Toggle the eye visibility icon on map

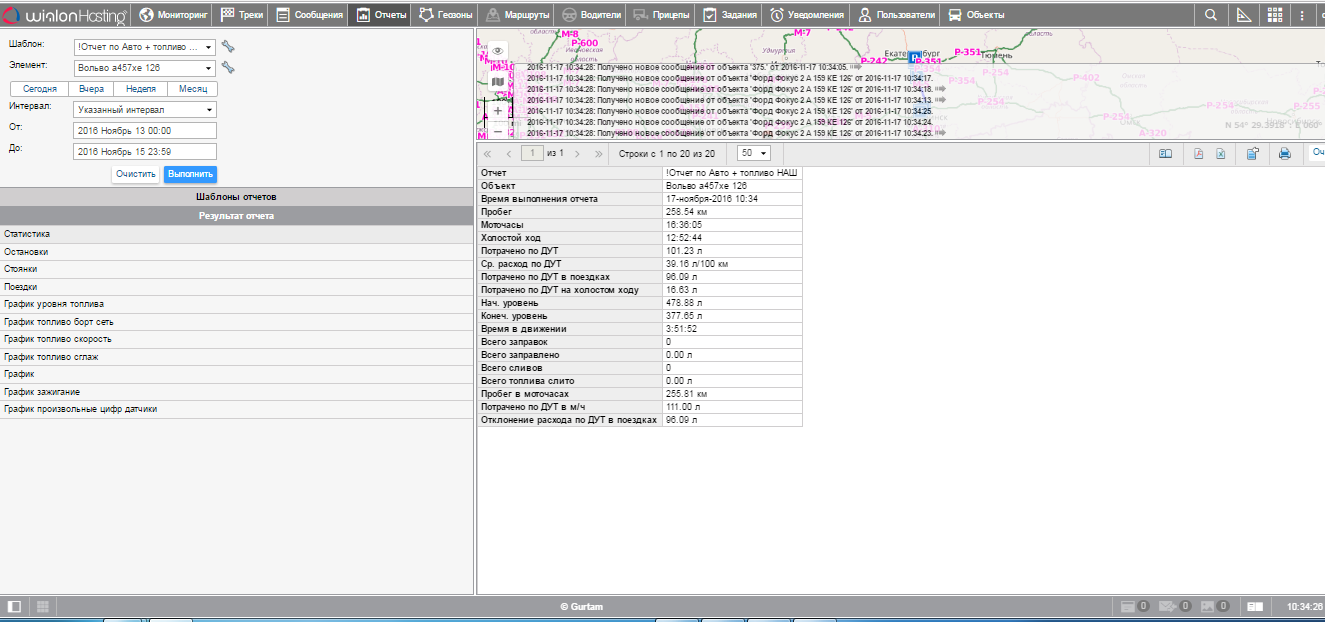(x=498, y=51)
